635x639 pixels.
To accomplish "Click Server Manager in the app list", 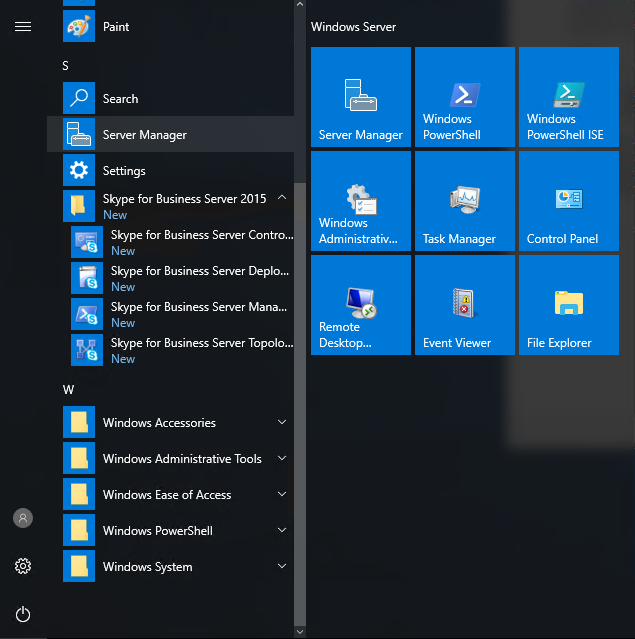I will tap(170, 134).
